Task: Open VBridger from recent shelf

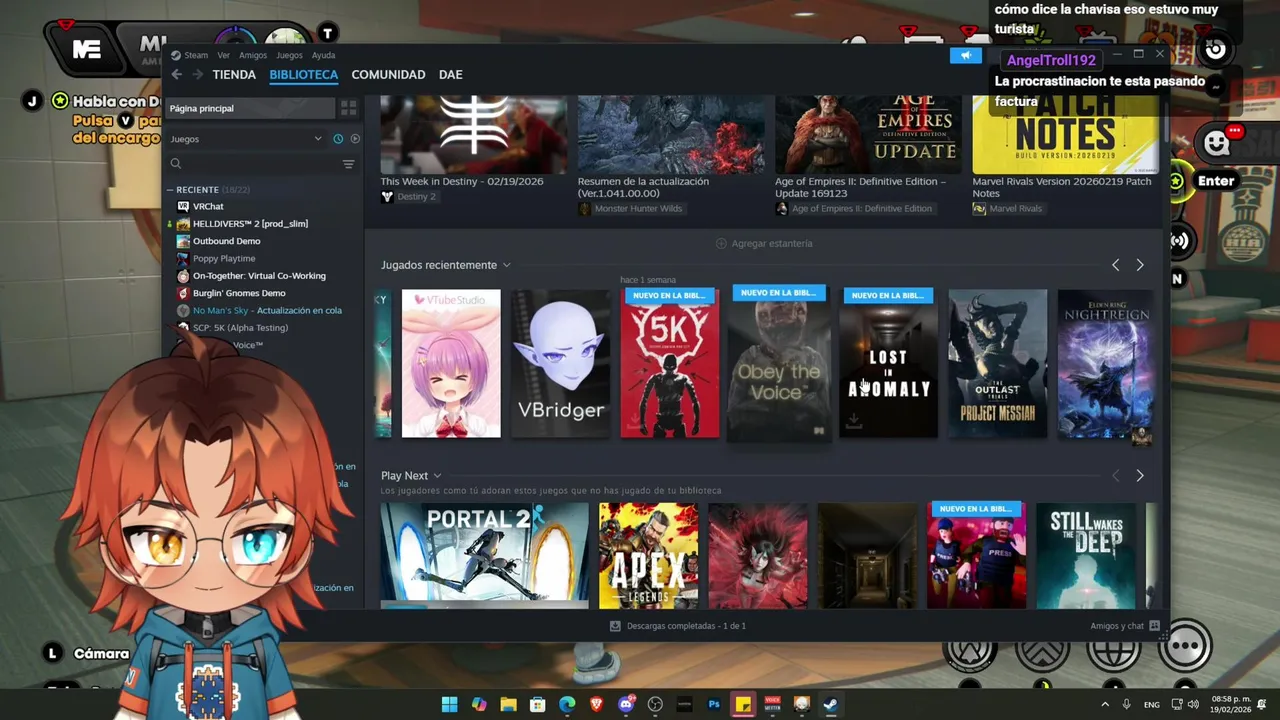Action: (560, 364)
